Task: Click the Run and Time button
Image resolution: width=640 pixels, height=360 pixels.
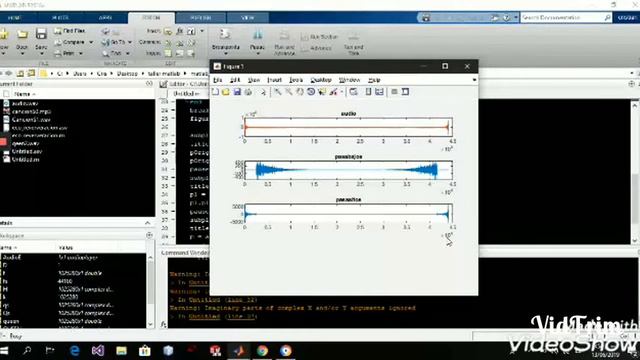Action: [x=353, y=43]
